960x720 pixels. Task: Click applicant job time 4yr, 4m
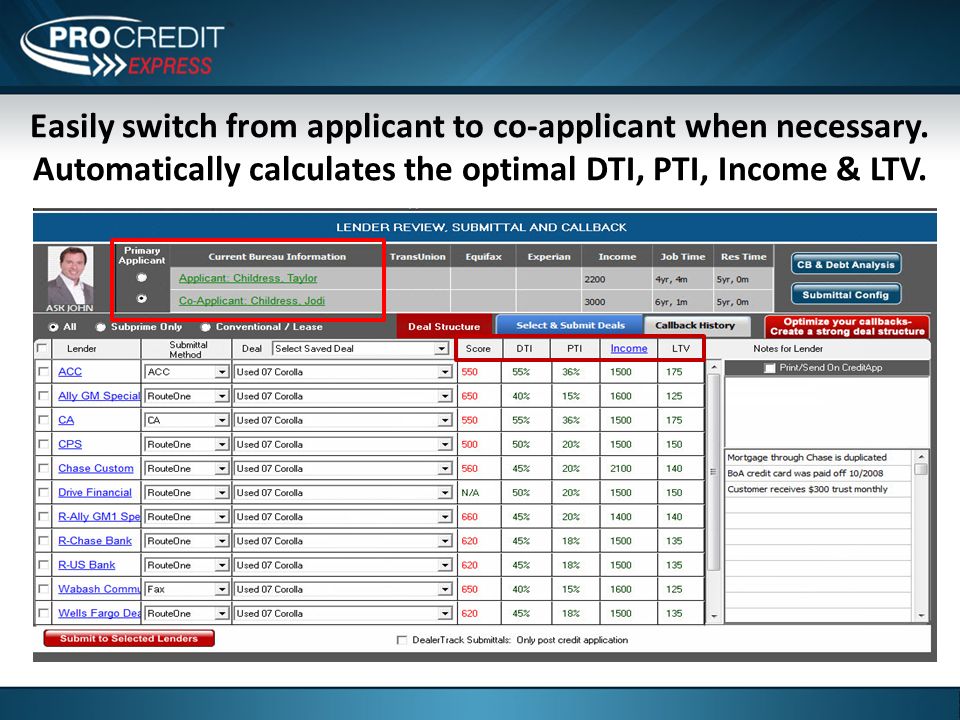(672, 279)
